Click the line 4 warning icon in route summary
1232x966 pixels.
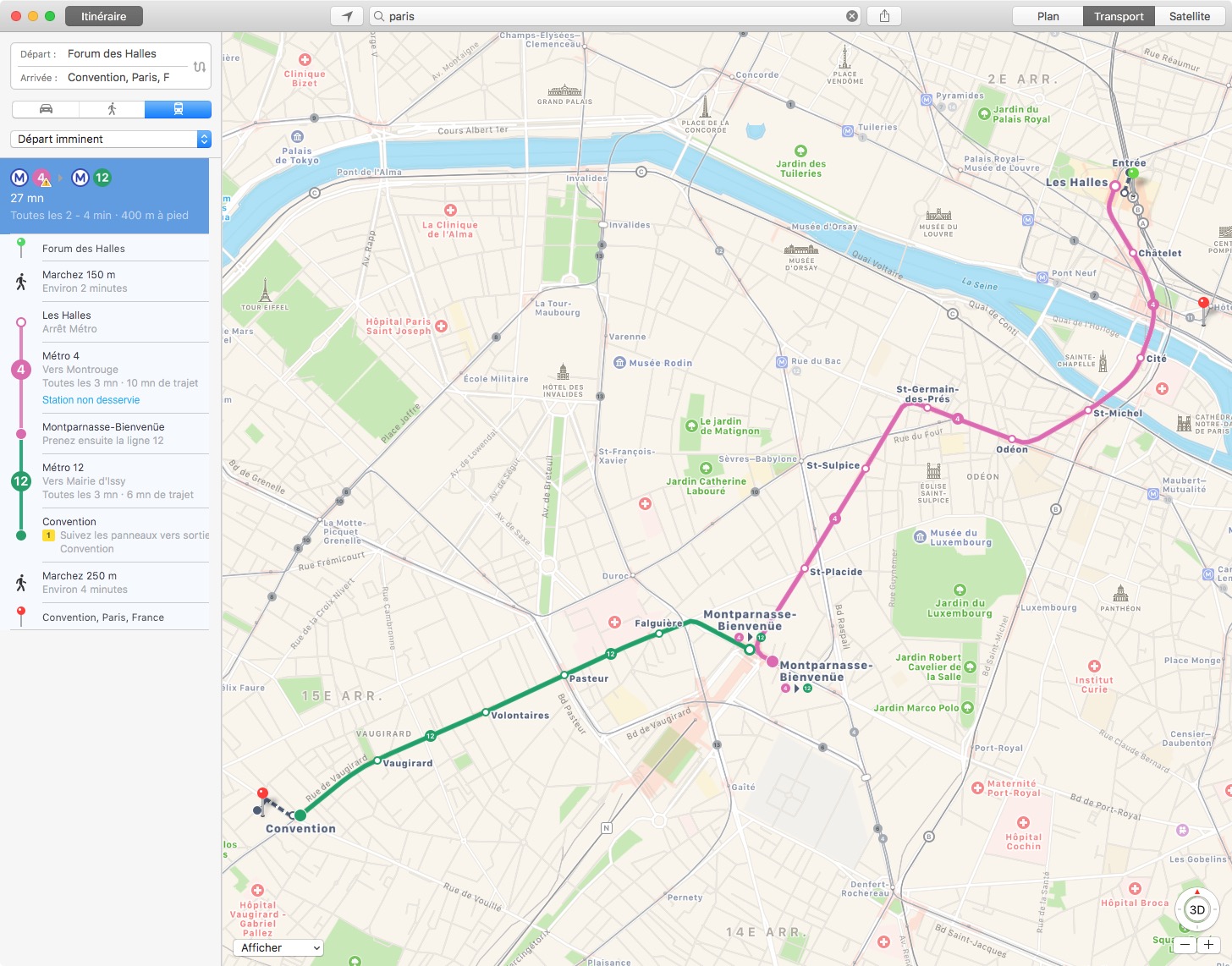pos(42,178)
